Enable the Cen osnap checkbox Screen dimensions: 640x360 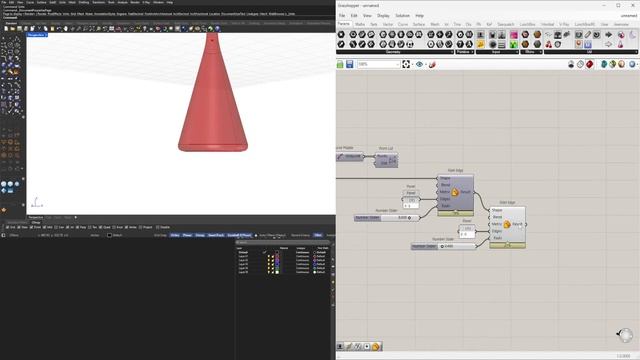[57, 227]
